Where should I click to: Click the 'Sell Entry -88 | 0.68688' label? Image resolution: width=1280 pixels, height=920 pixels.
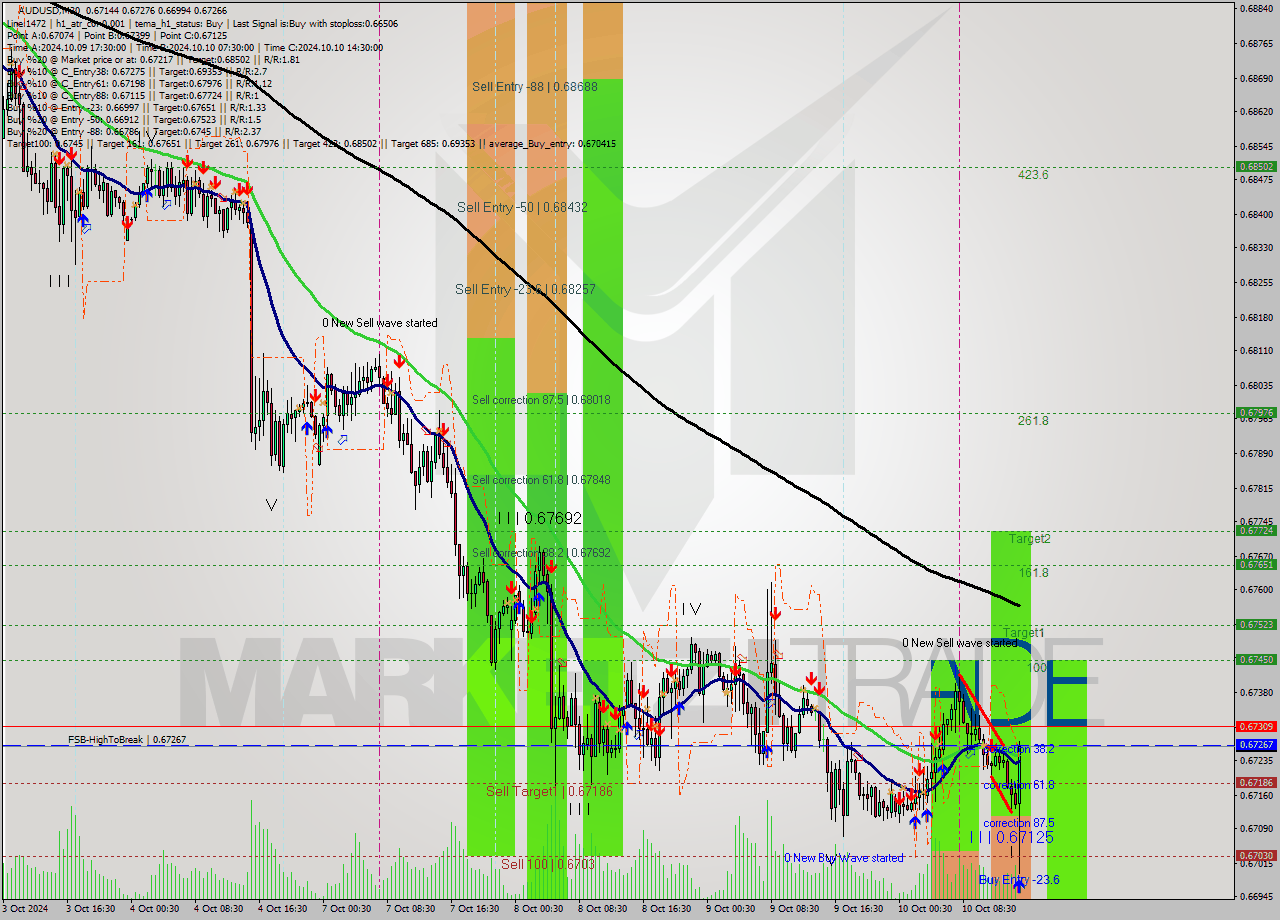coord(535,87)
